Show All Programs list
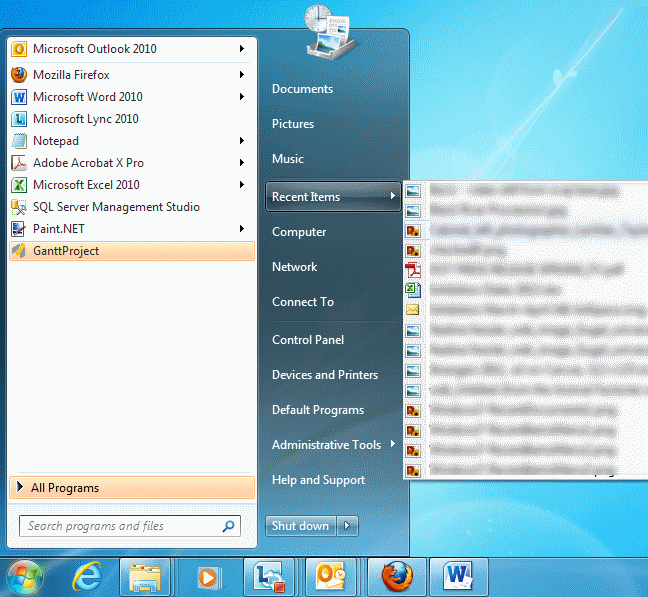This screenshot has height=597, width=648. [x=132, y=488]
